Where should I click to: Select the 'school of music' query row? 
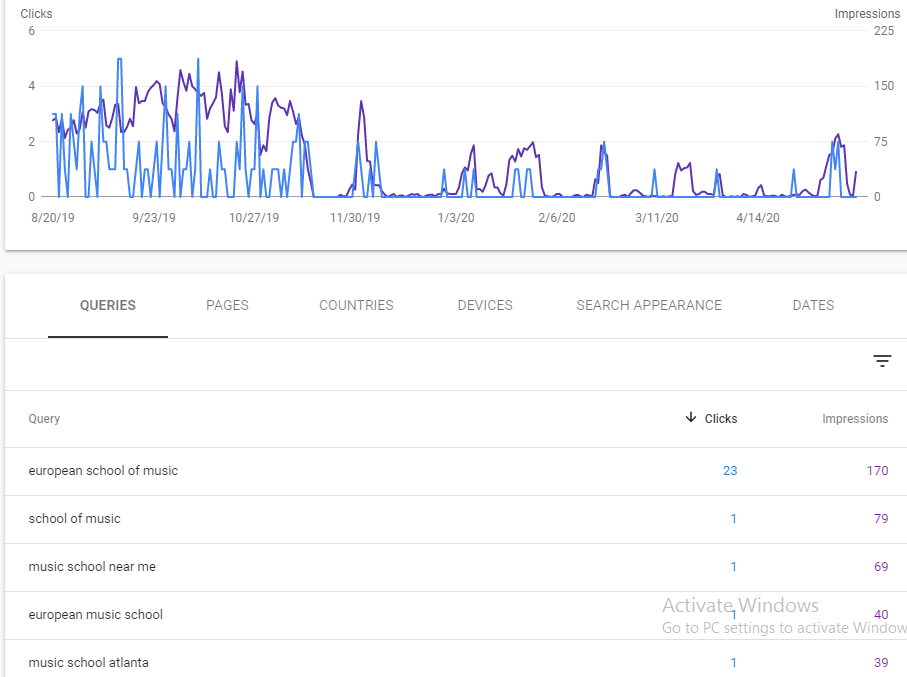tap(74, 519)
